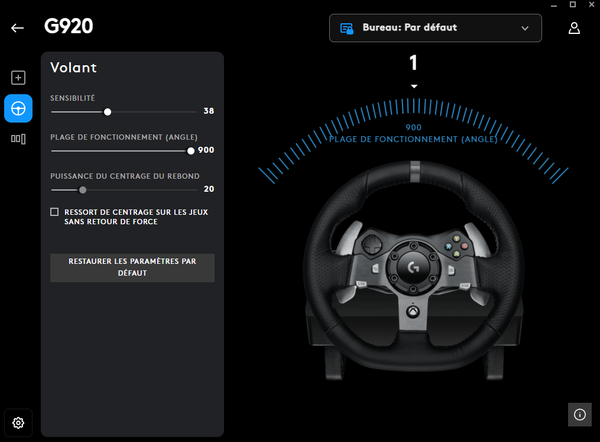600x442 pixels.
Task: Select the steering wheel settings tab
Action: coord(18,108)
